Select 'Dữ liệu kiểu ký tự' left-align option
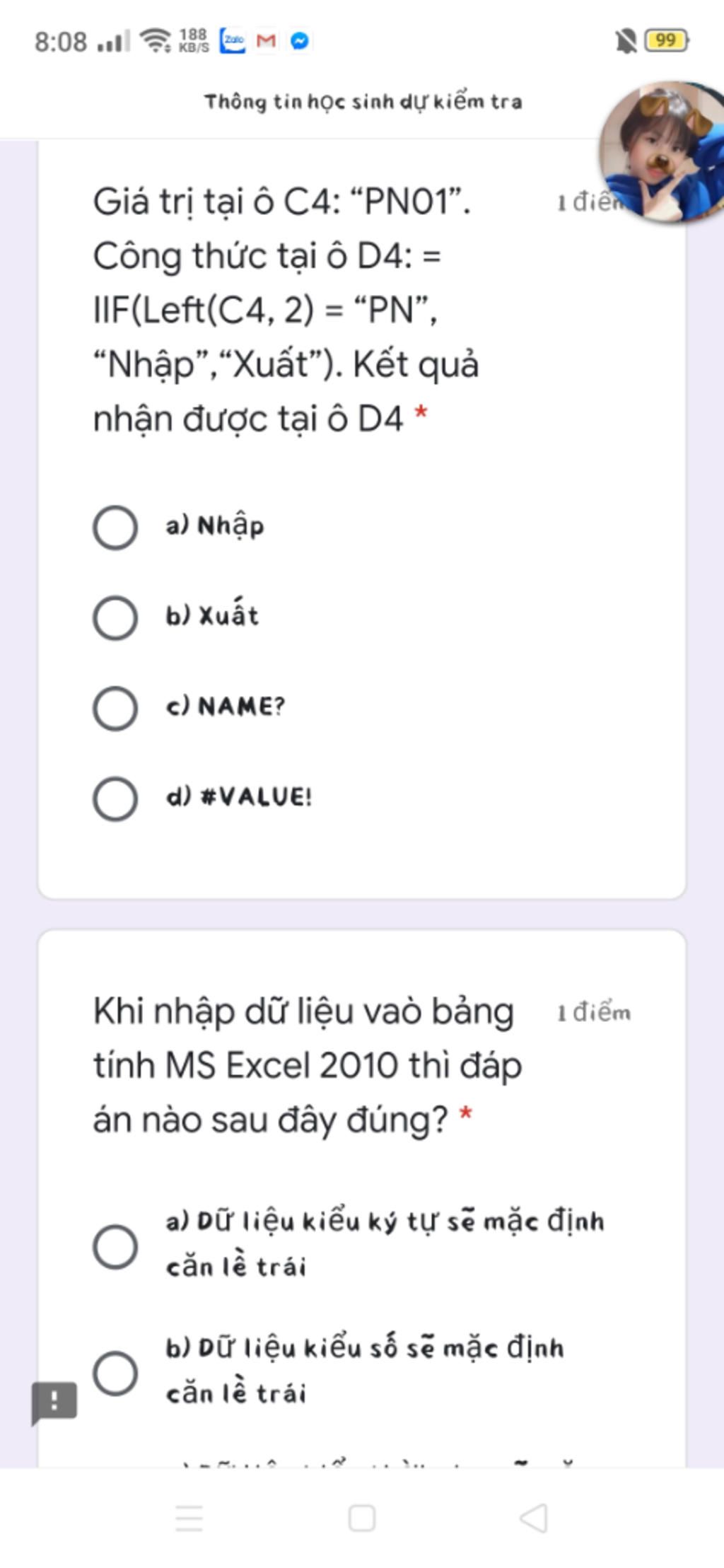The image size is (724, 1568). pos(115,1245)
